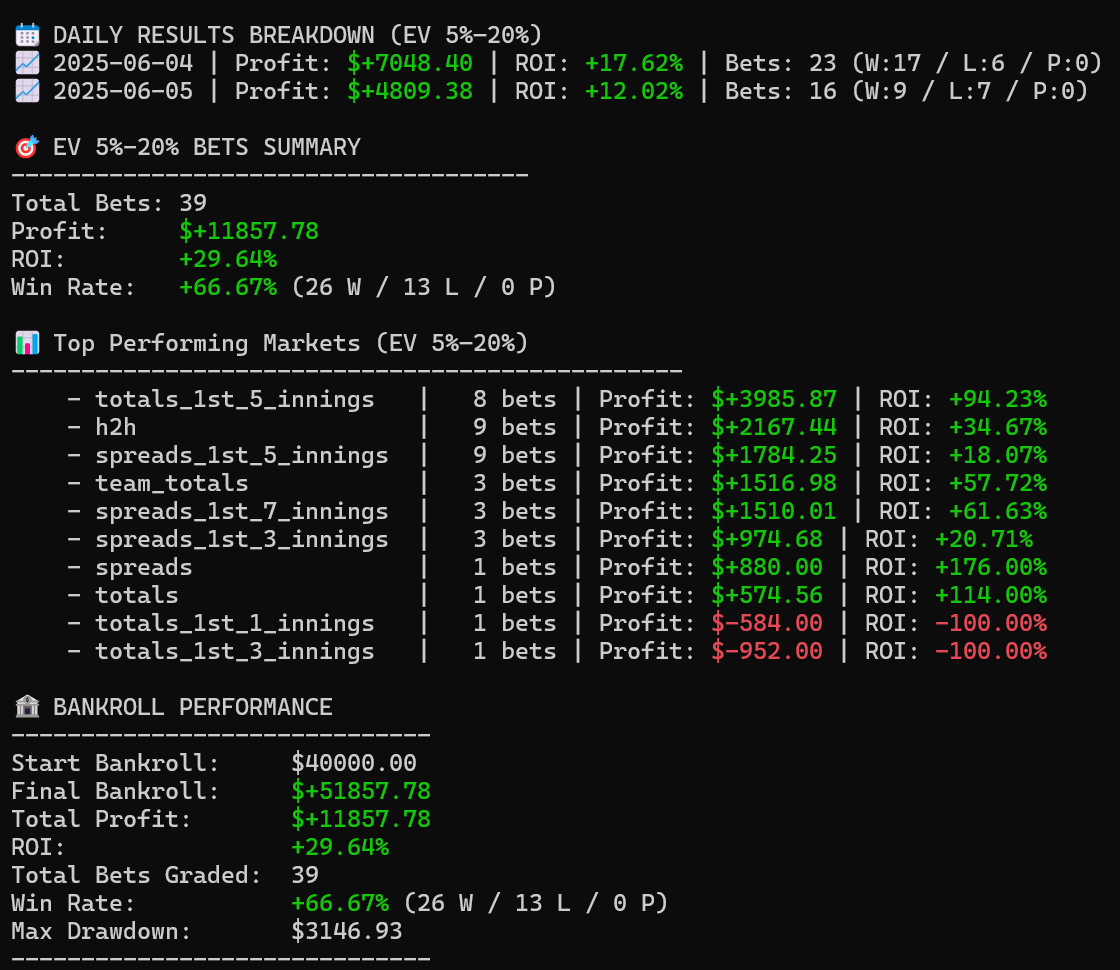Click the 'totals' market row with $+574.56 profit
Image resolution: width=1120 pixels, height=970 pixels.
click(x=557, y=595)
